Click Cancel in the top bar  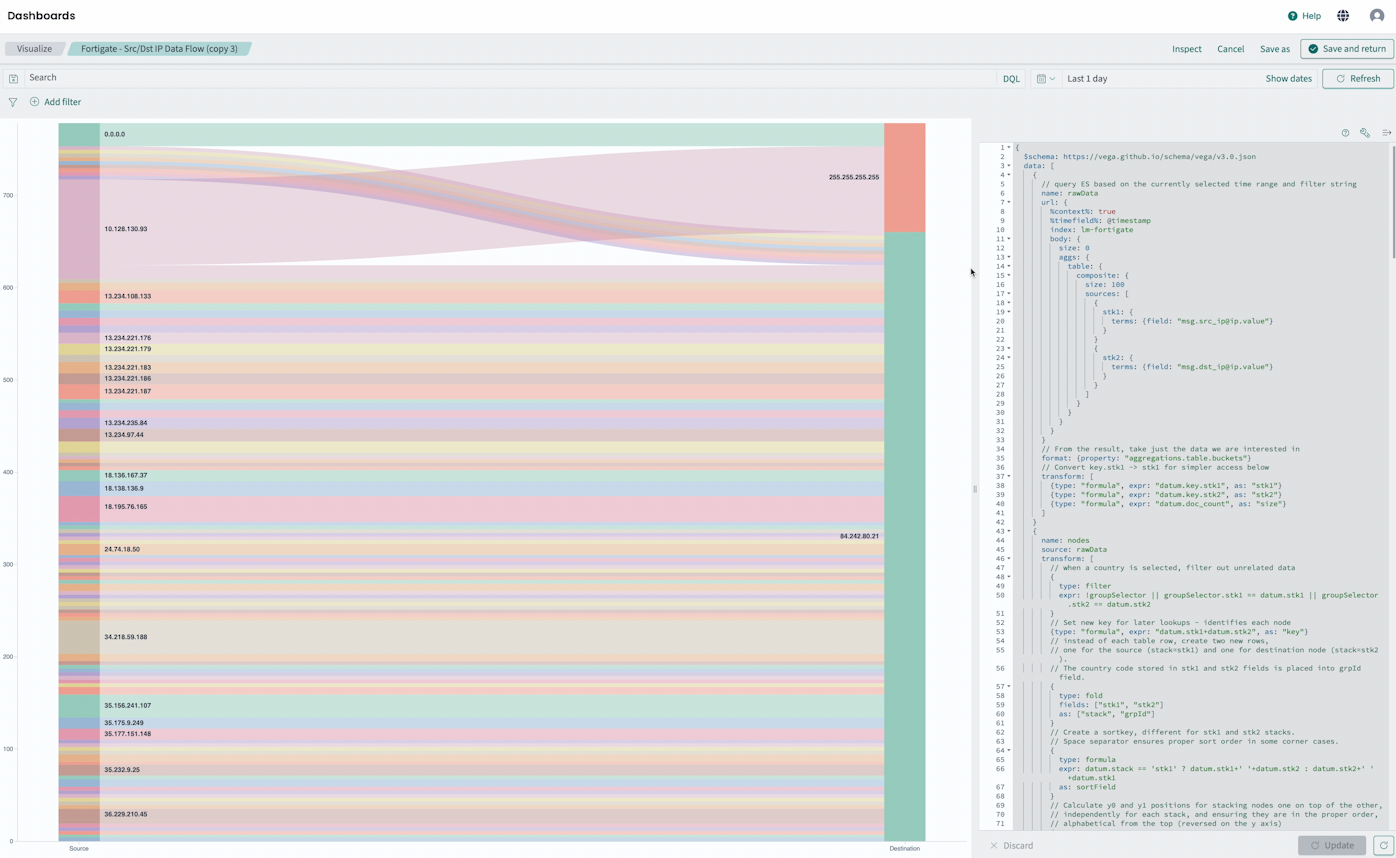(x=1230, y=49)
